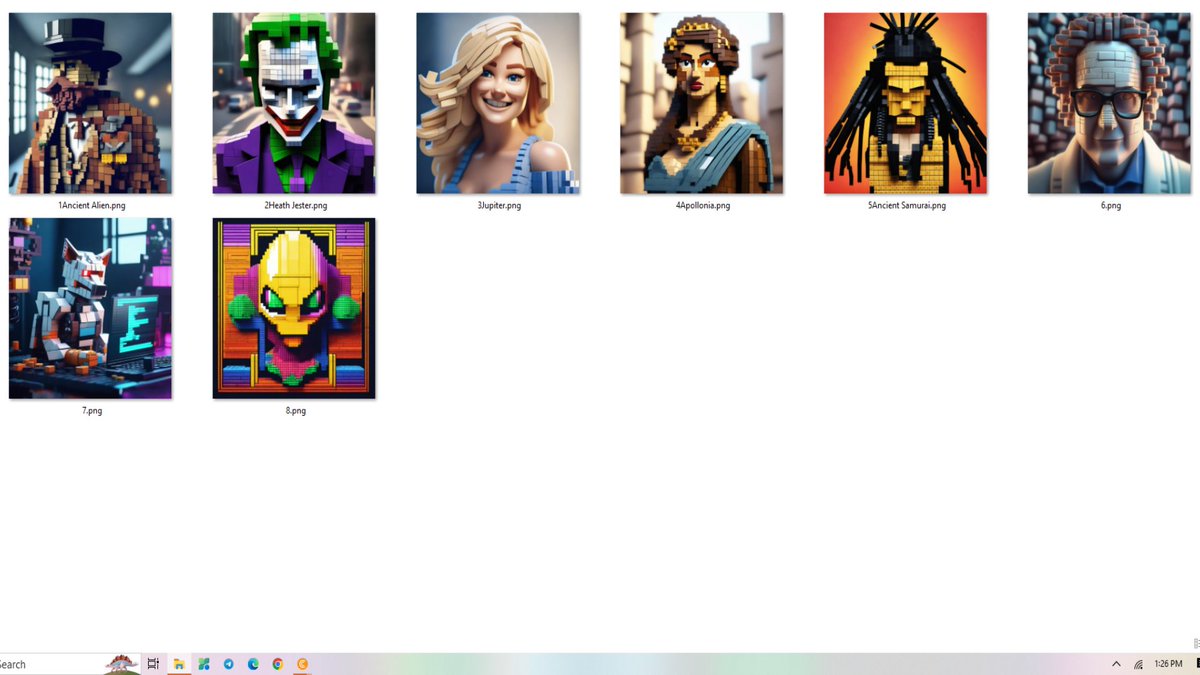
Task: Select the 5Ancient Samurai.png thumbnail image
Action: point(906,103)
